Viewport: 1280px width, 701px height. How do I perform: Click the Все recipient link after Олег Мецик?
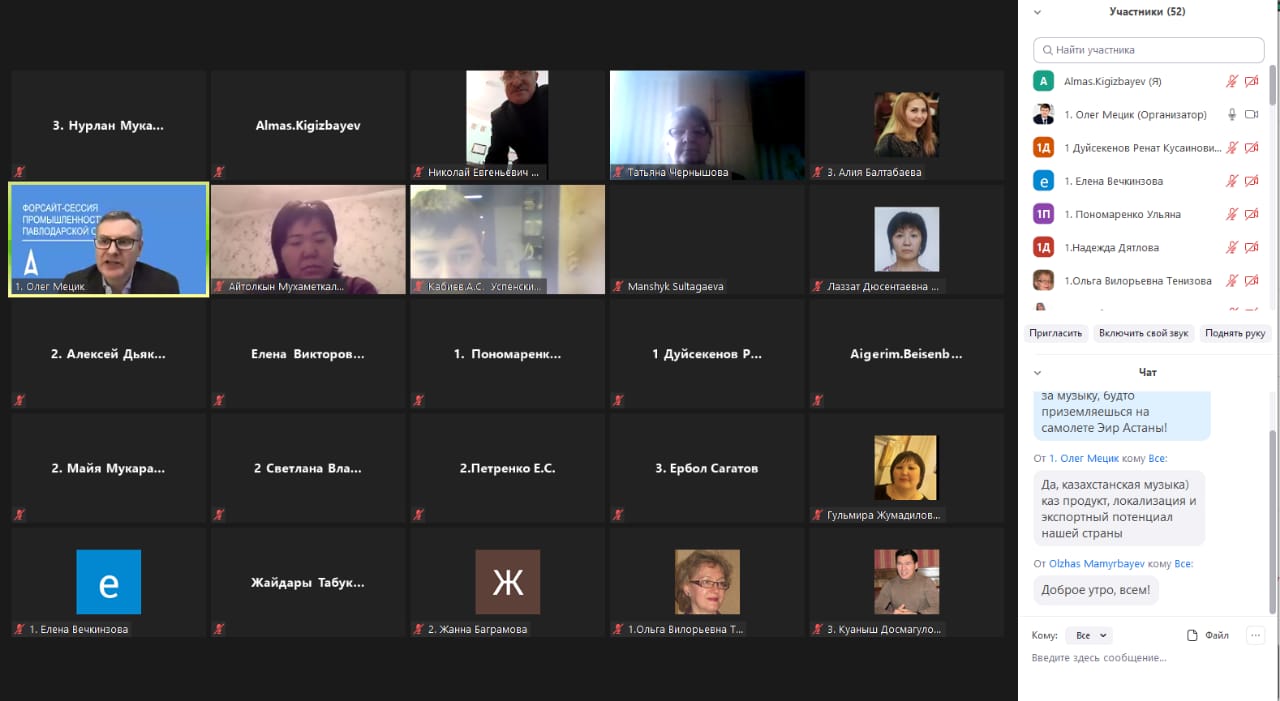pos(1157,458)
